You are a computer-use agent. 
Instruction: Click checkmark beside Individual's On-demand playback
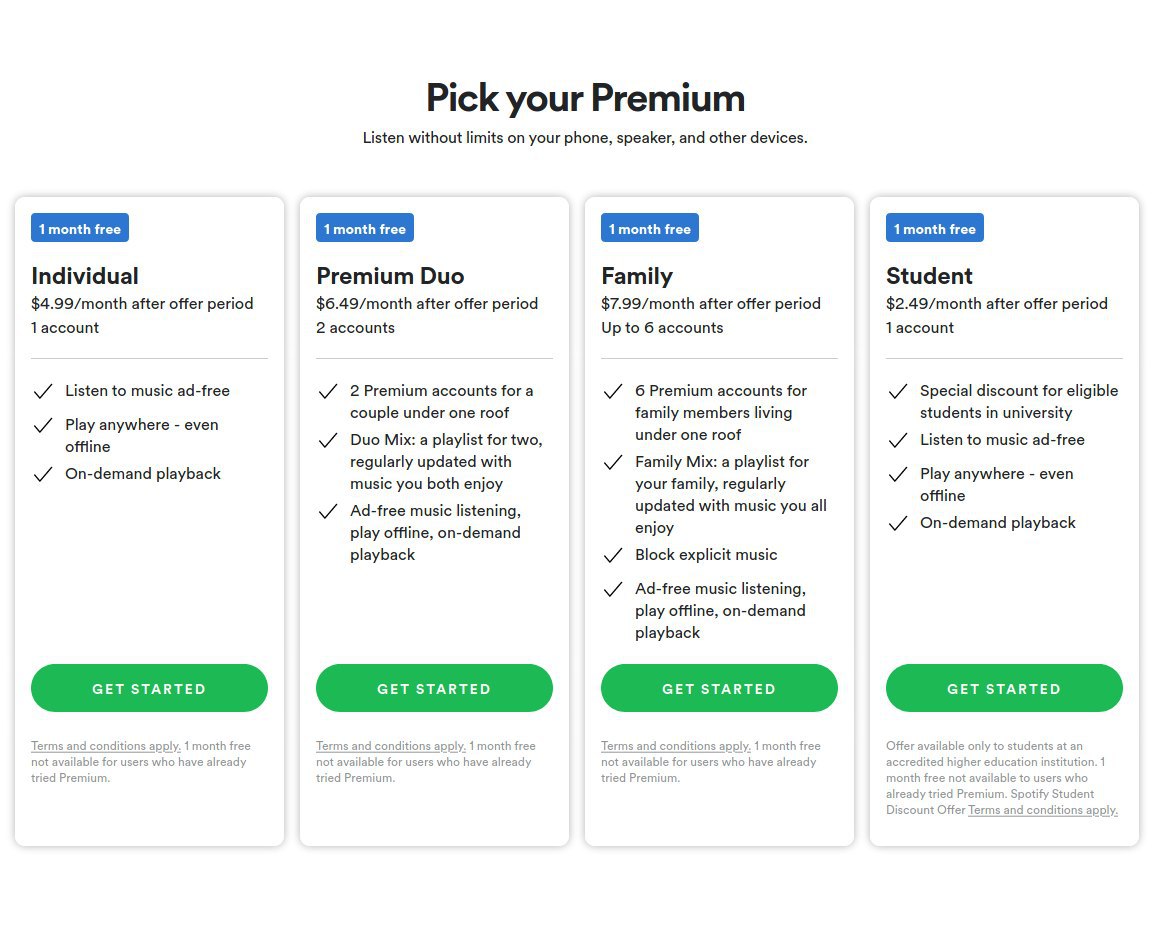pyautogui.click(x=43, y=474)
